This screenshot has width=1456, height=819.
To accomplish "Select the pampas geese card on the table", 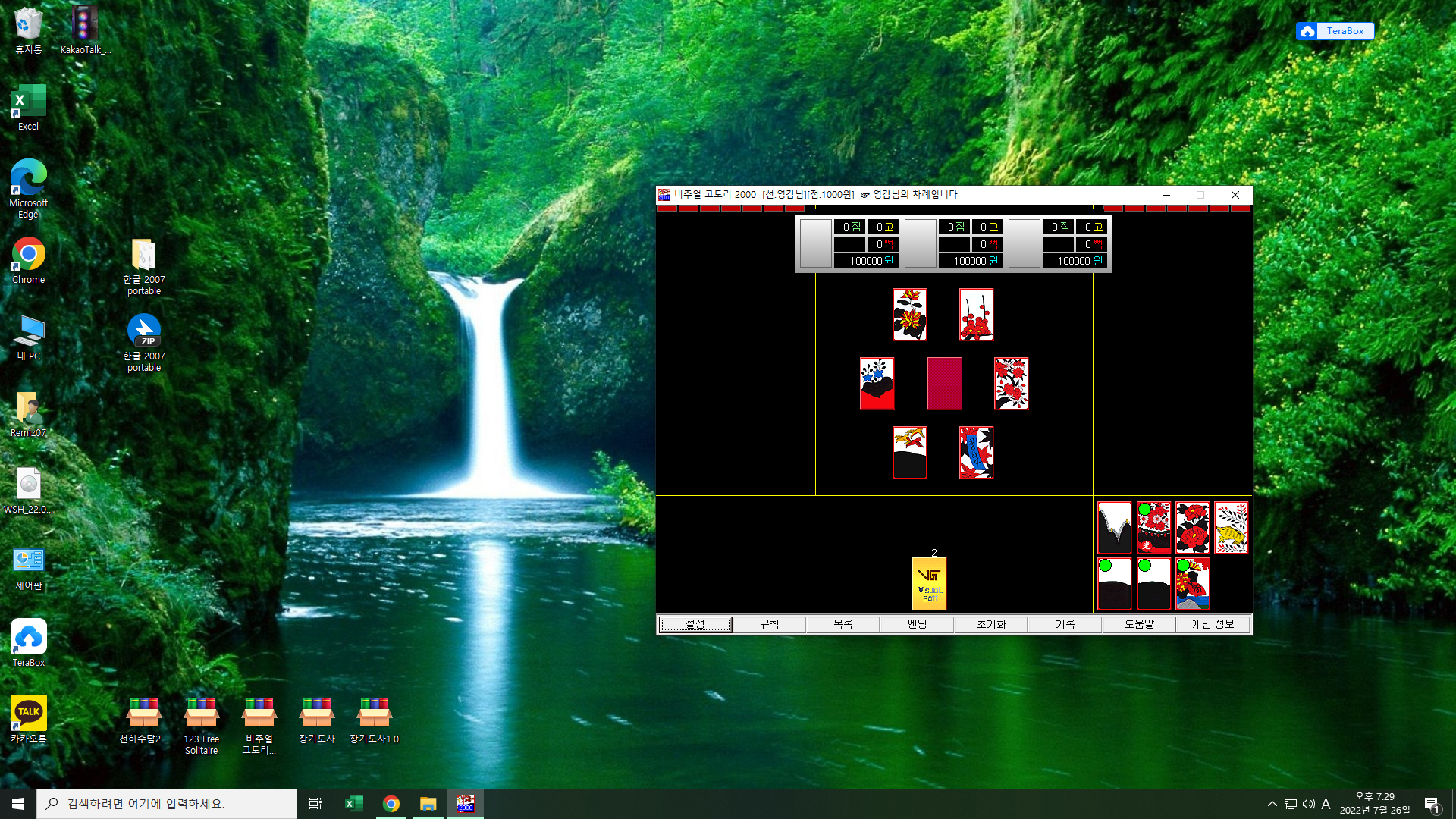I will point(909,453).
